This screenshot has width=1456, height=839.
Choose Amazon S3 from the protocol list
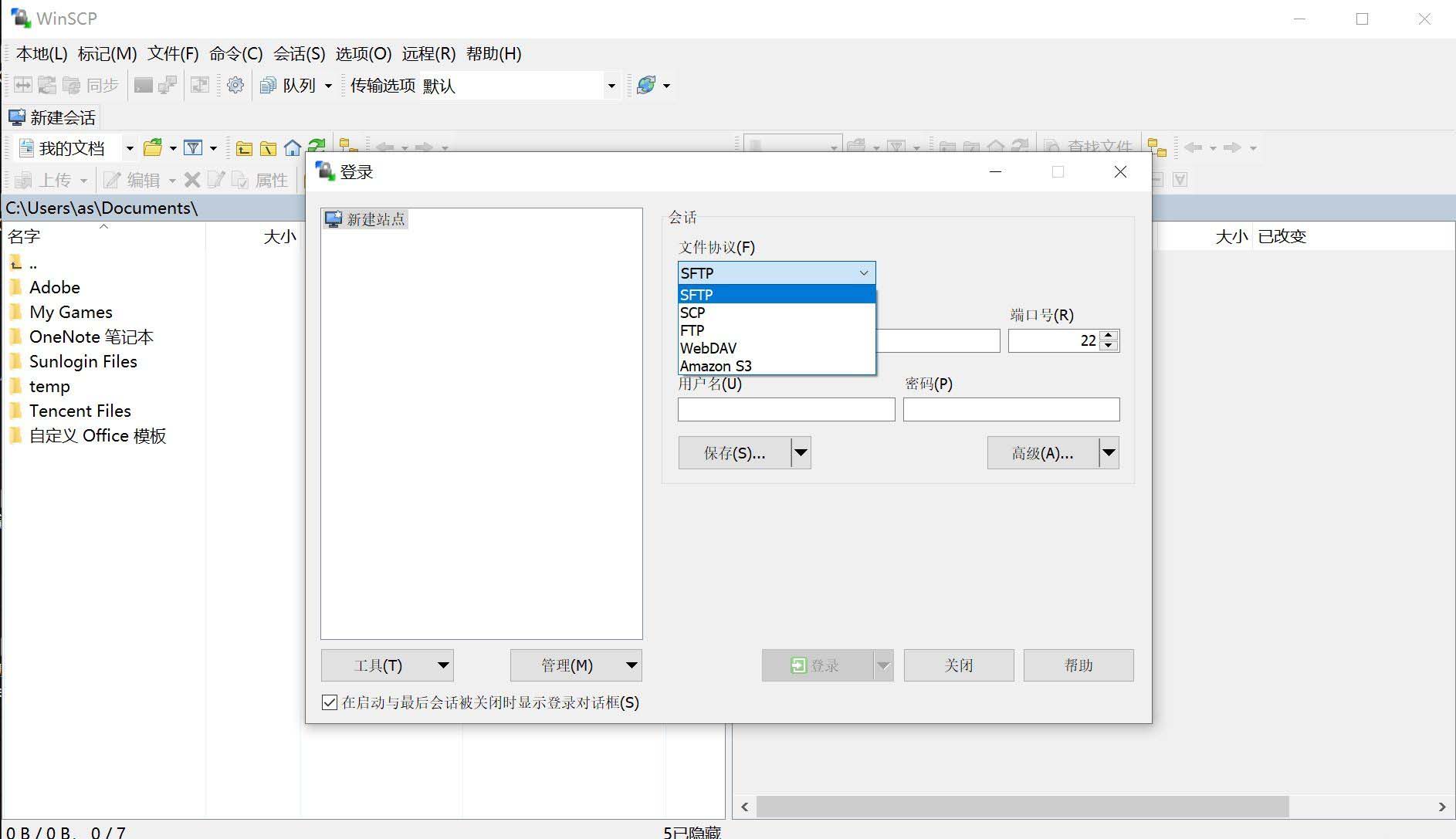click(777, 366)
